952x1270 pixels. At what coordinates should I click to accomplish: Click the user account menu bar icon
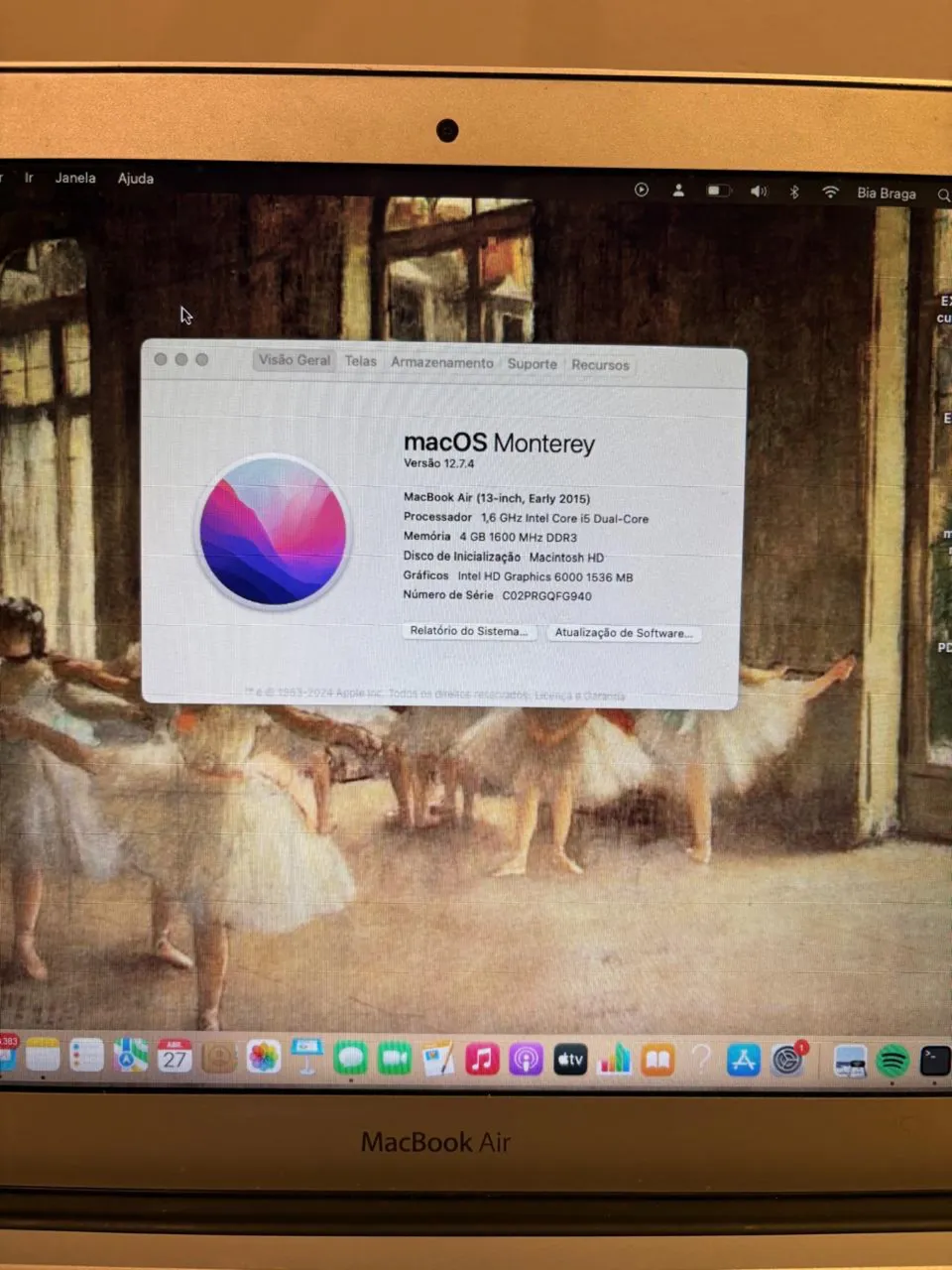678,190
